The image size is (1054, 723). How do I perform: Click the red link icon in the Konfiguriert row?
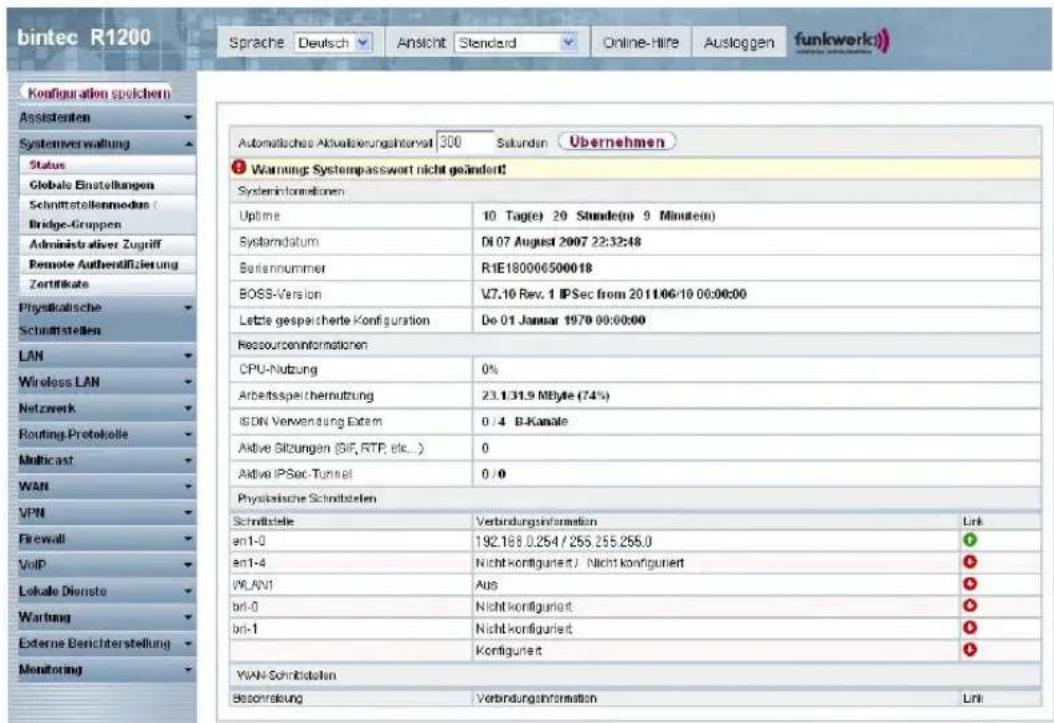click(969, 650)
